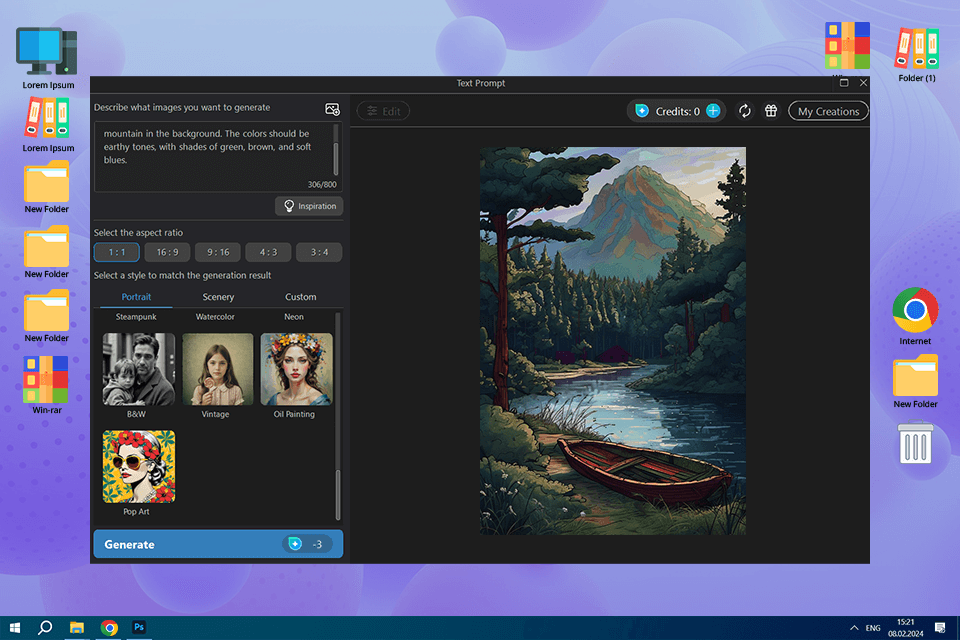Select the Internet Chrome desktop icon
Image resolution: width=960 pixels, height=640 pixels.
click(915, 316)
